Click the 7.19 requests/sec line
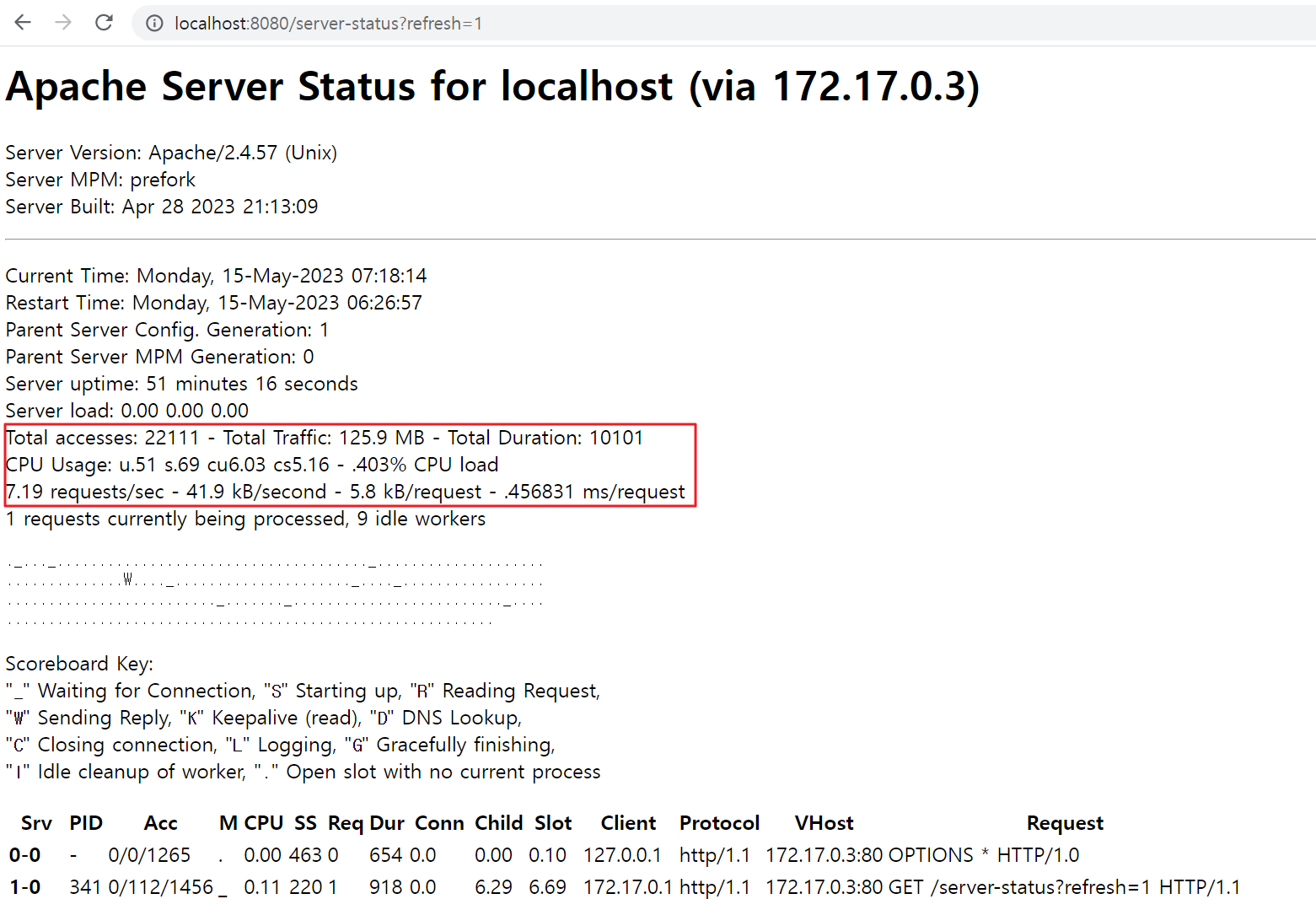This screenshot has width=1316, height=899. tap(346, 492)
